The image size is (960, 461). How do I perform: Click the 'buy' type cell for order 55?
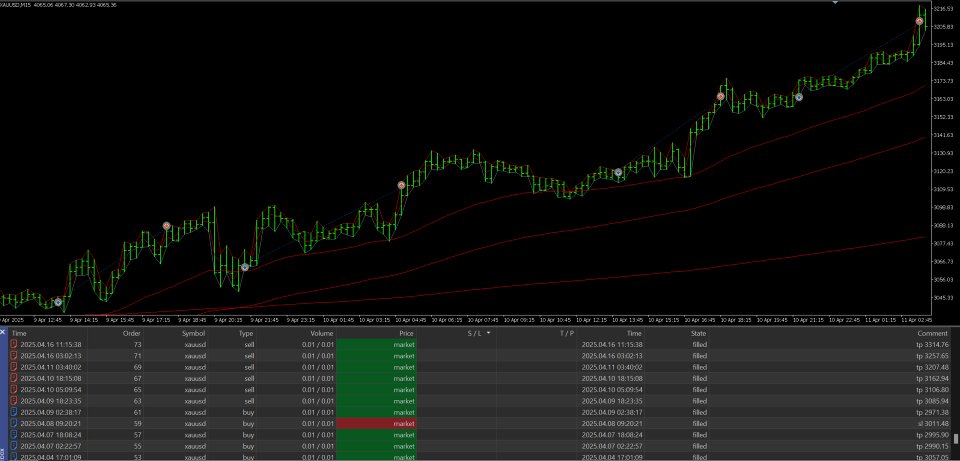(x=248, y=446)
